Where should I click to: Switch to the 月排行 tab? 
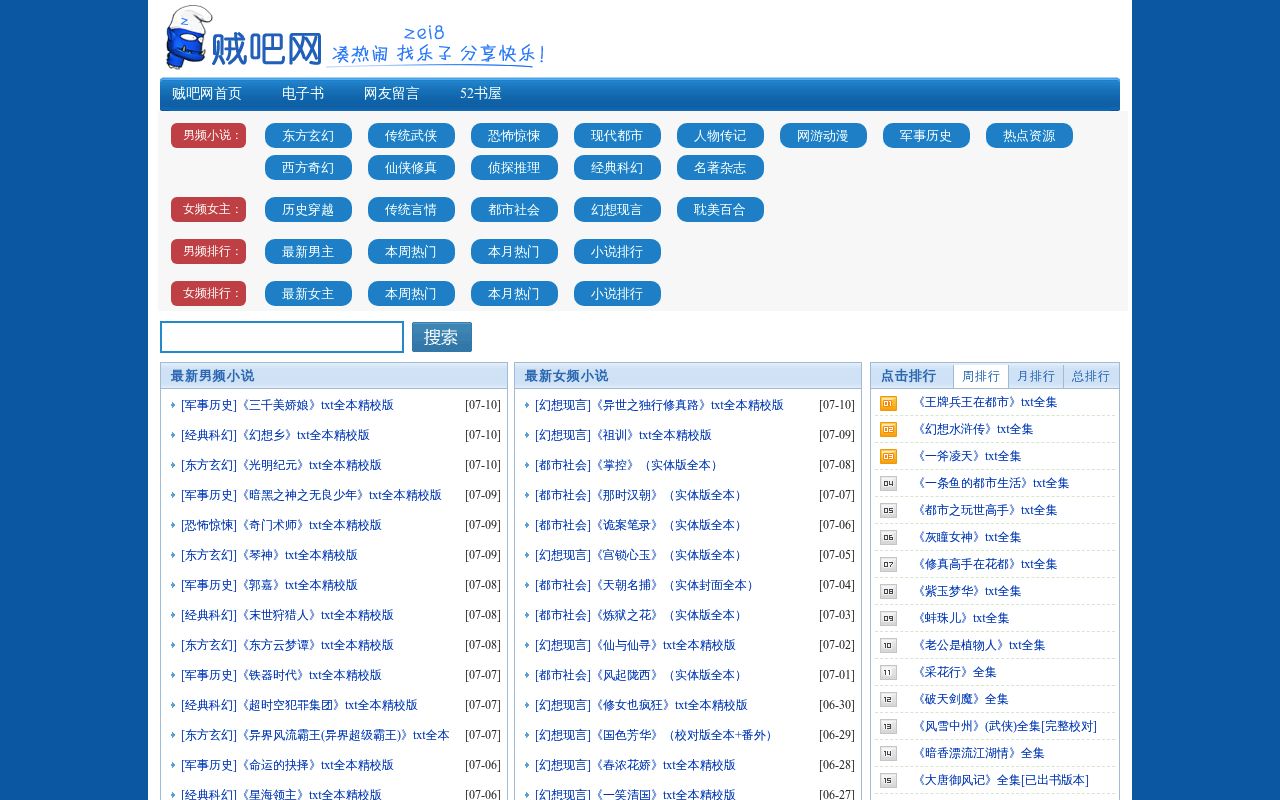[x=1036, y=376]
